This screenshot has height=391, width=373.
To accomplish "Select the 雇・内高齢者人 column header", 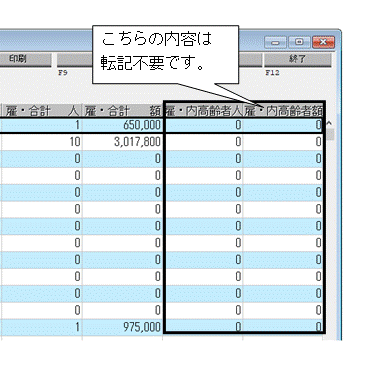I will pos(204,111).
